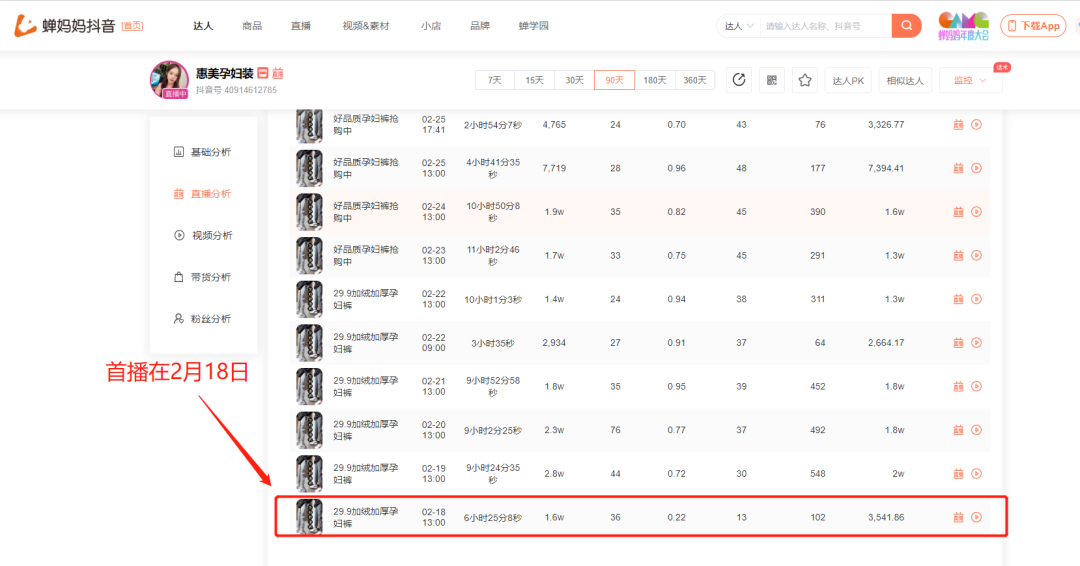Open live detail icon for 02-19 row

coord(958,474)
